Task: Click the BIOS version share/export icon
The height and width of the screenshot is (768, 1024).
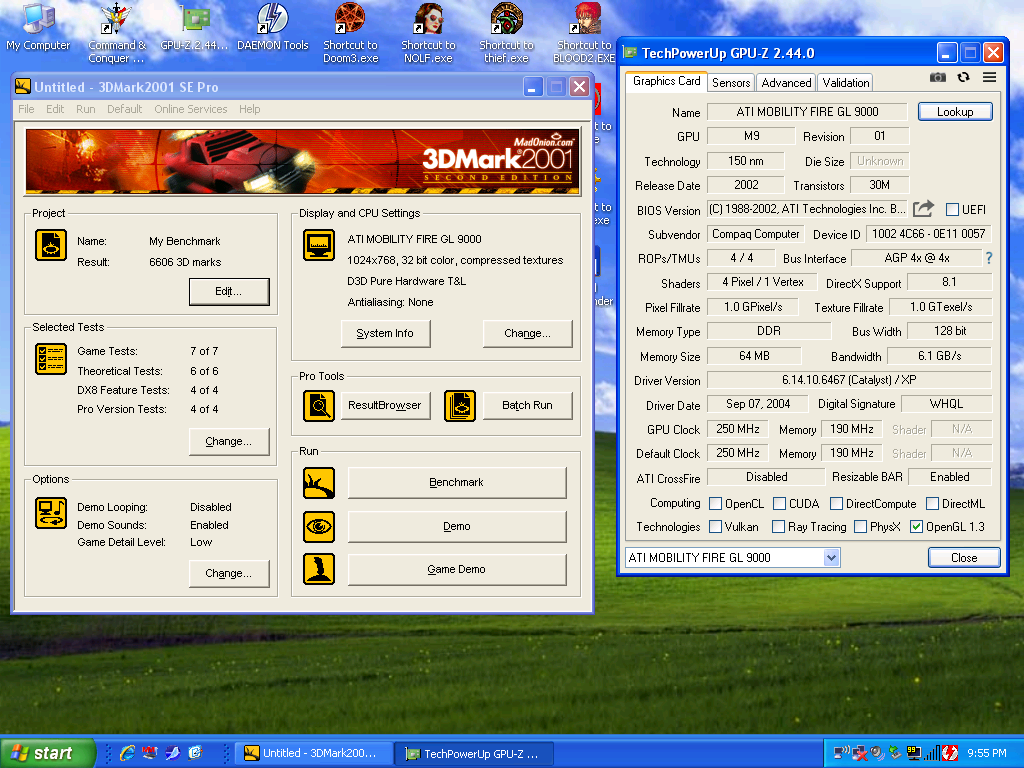Action: pos(924,209)
